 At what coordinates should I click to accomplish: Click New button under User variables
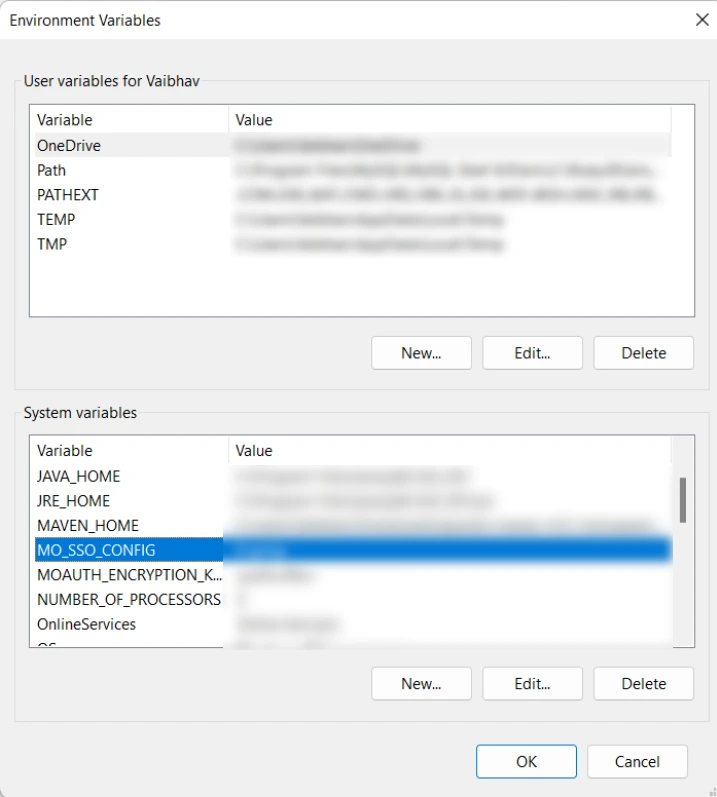click(421, 353)
